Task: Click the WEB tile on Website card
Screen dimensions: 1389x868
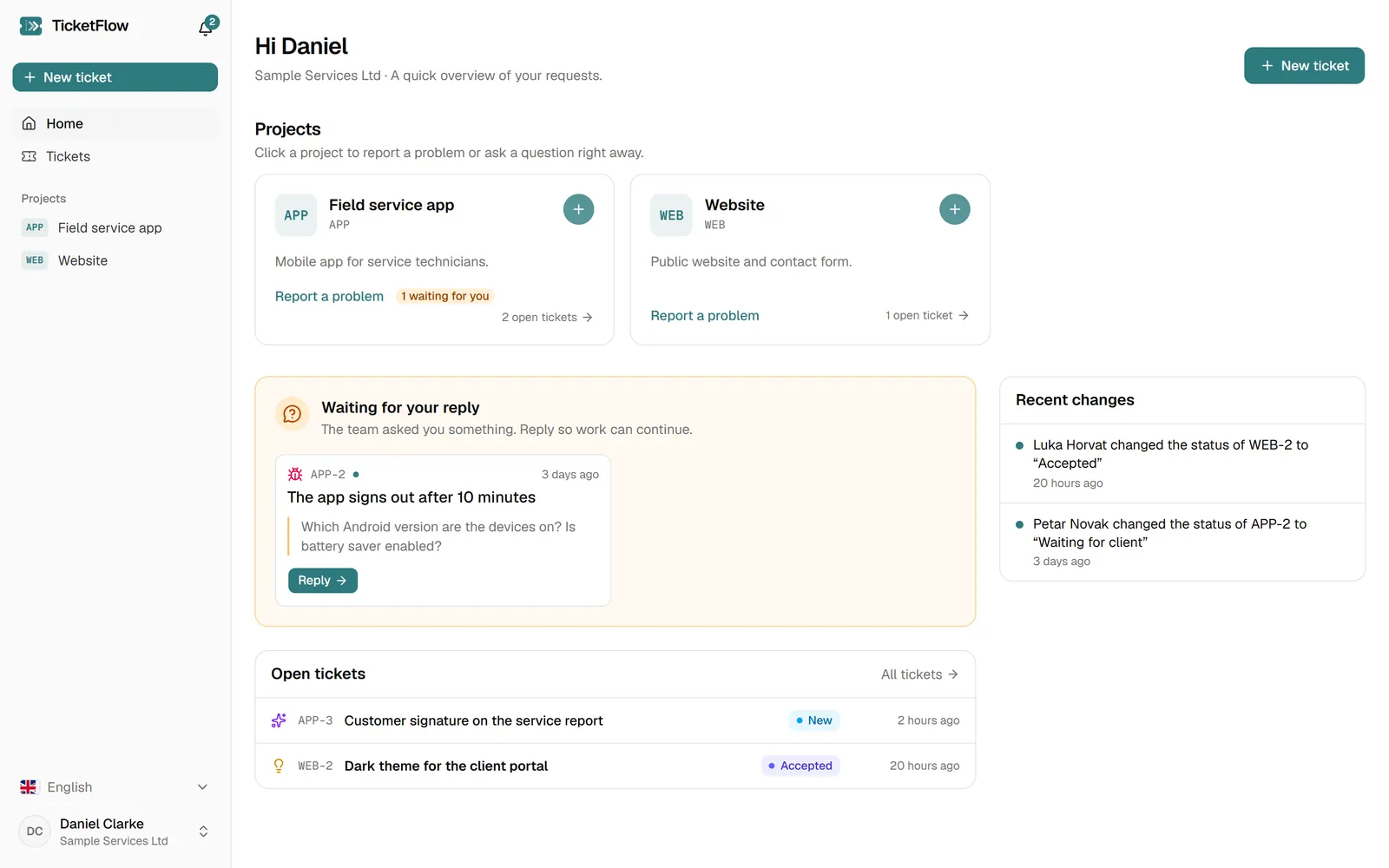Action: click(671, 215)
